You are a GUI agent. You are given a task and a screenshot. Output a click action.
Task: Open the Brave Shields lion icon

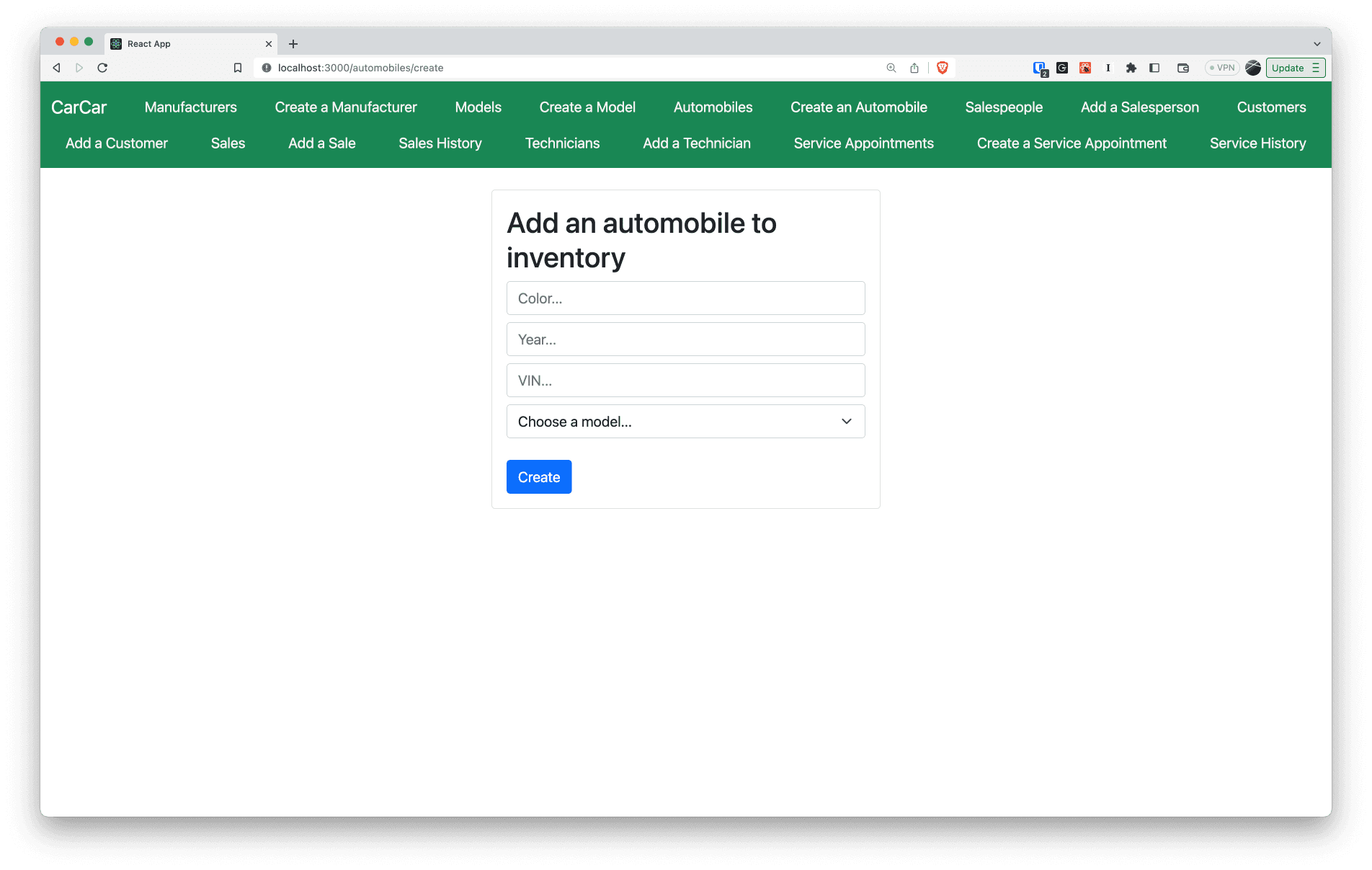click(943, 68)
